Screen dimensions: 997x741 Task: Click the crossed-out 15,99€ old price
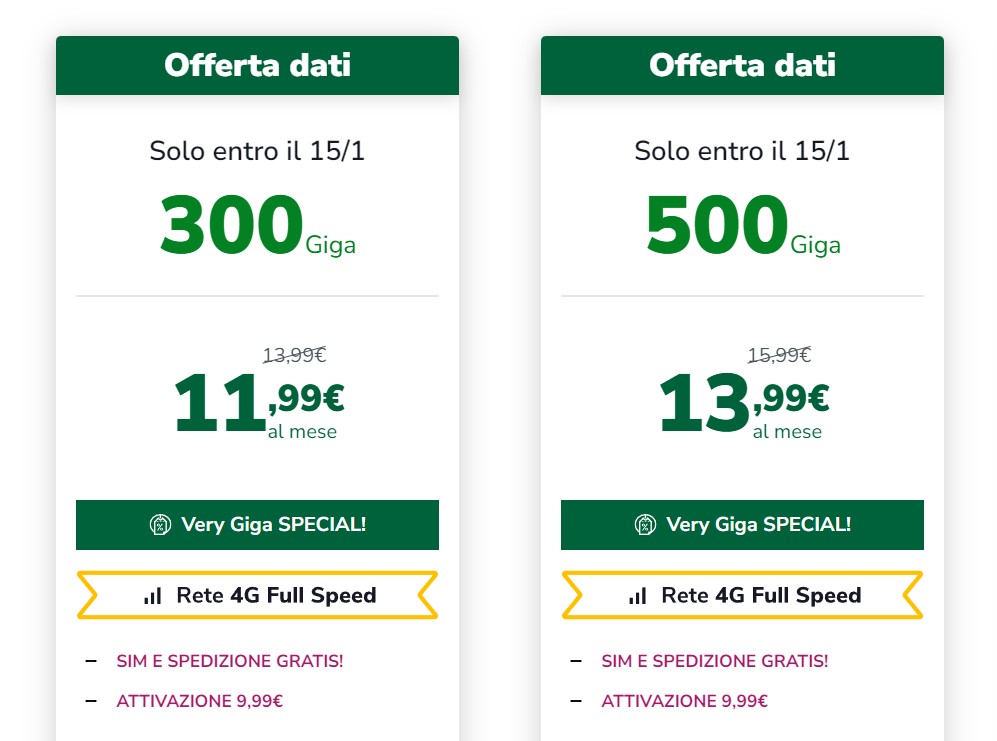(x=779, y=355)
